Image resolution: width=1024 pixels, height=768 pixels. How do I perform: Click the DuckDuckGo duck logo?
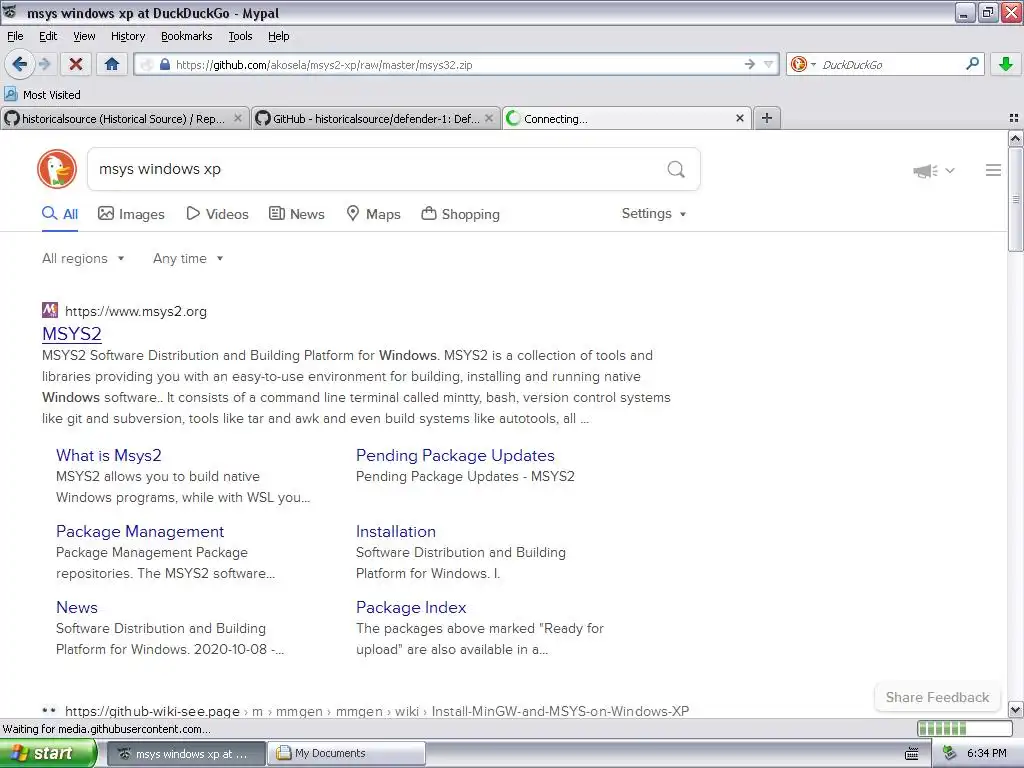(x=57, y=169)
